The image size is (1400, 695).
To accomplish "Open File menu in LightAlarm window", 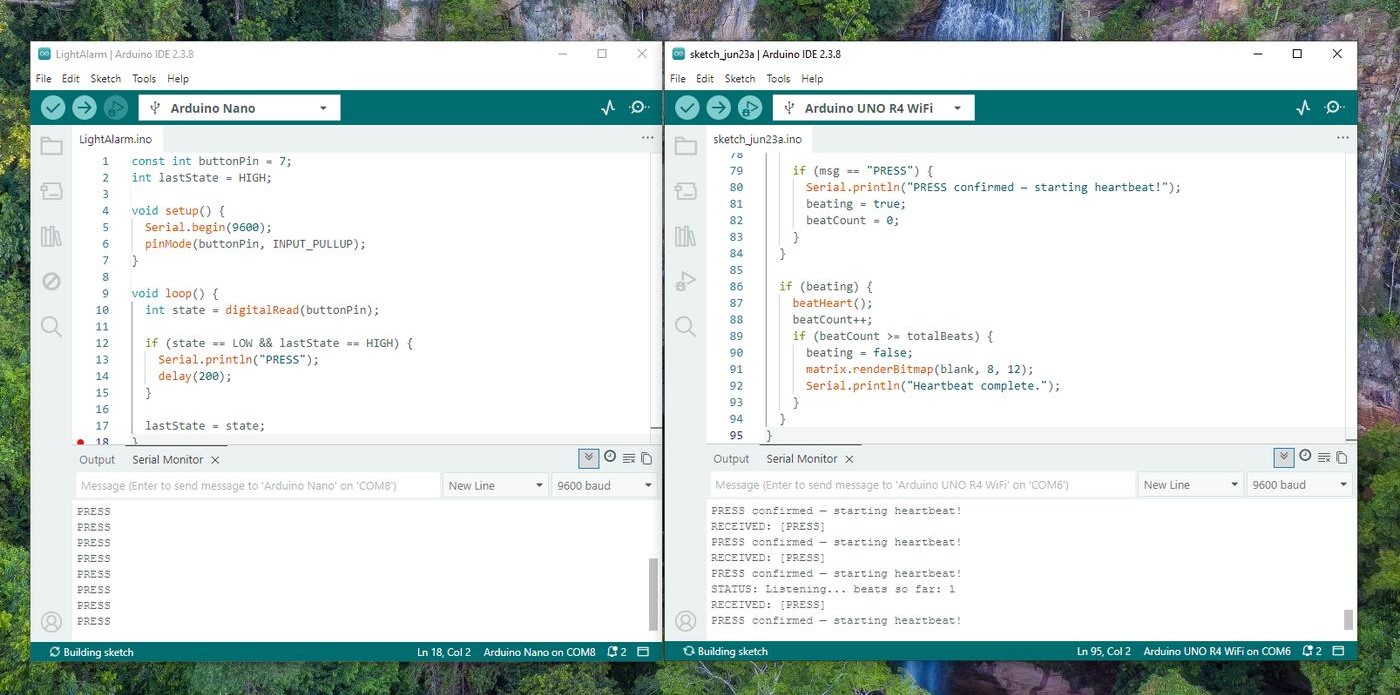I will click(x=44, y=79).
